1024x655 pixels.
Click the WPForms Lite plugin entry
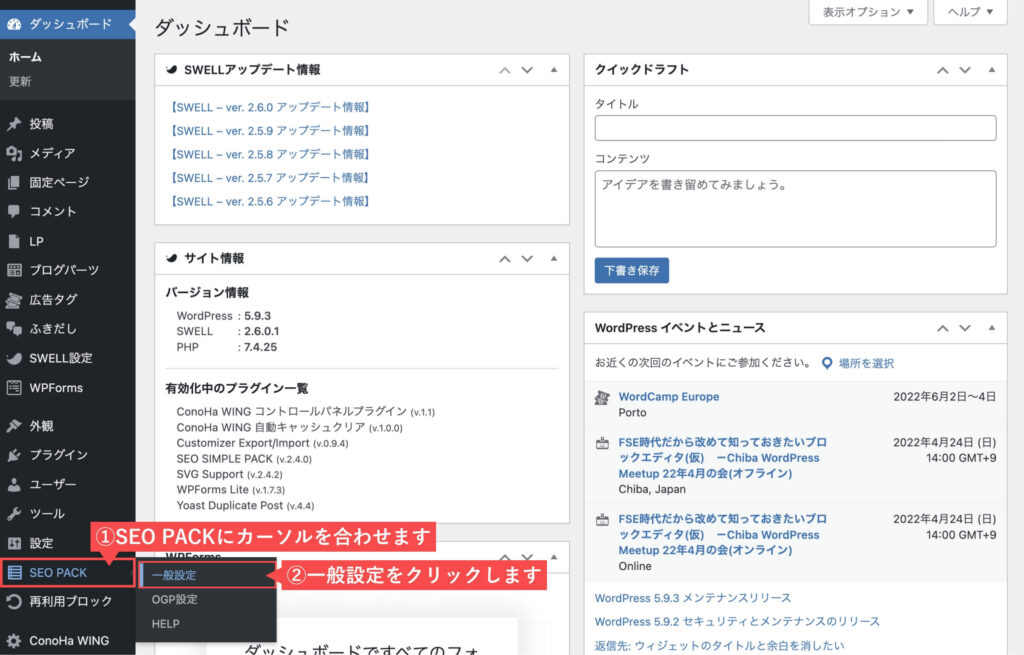click(231, 490)
